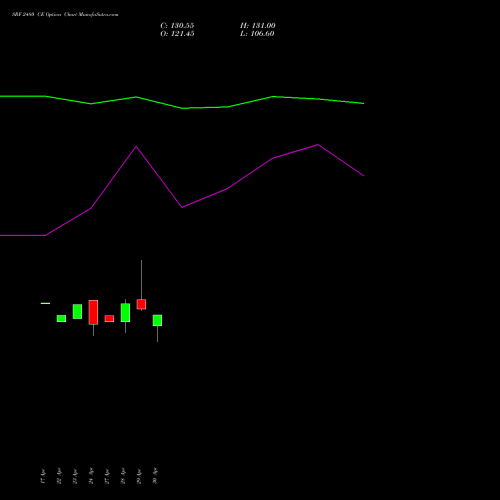Click the open value O: 121.45
This screenshot has height=500, width=500.
coord(177,34)
